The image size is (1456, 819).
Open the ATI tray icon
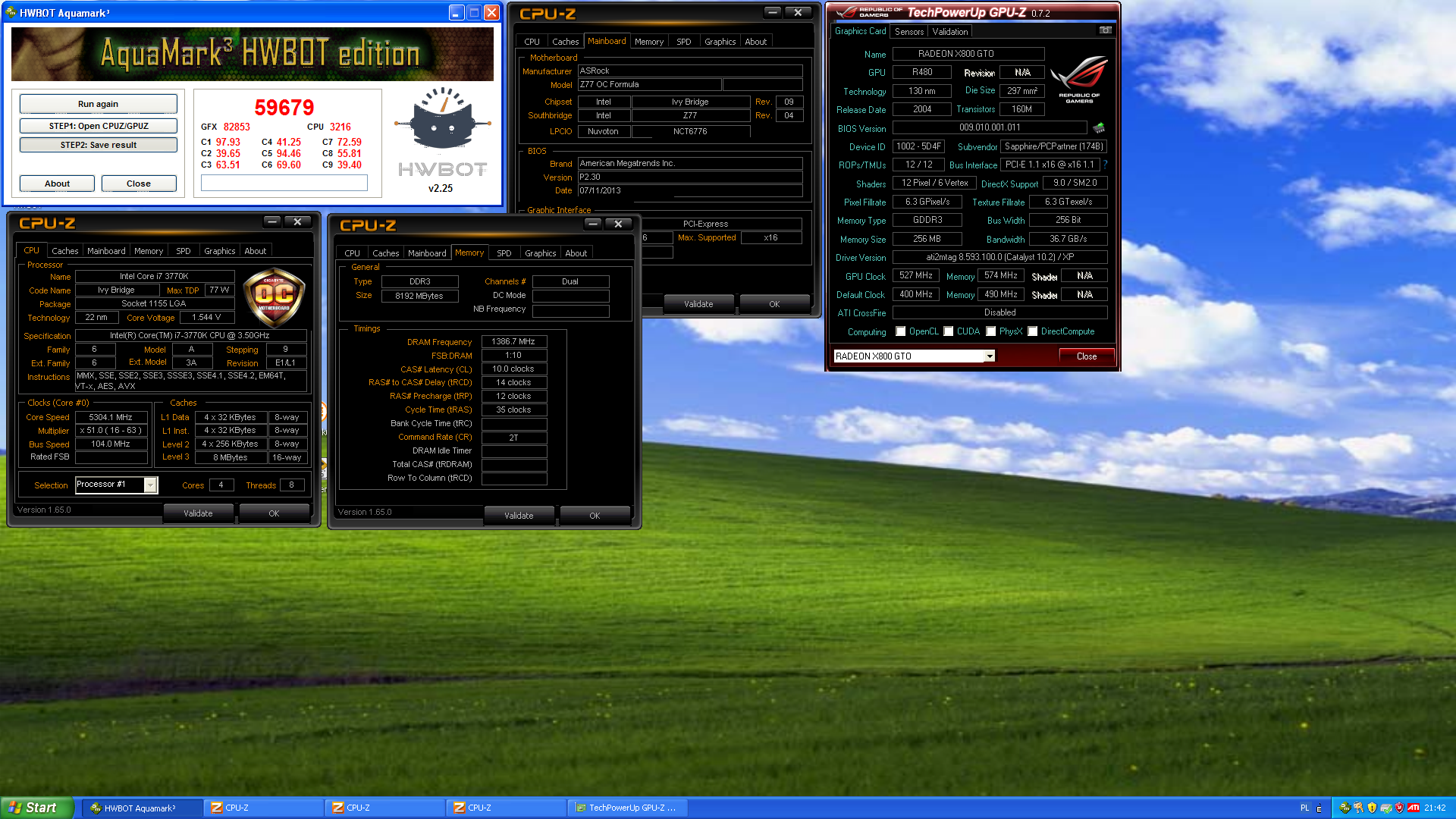coord(1414,808)
